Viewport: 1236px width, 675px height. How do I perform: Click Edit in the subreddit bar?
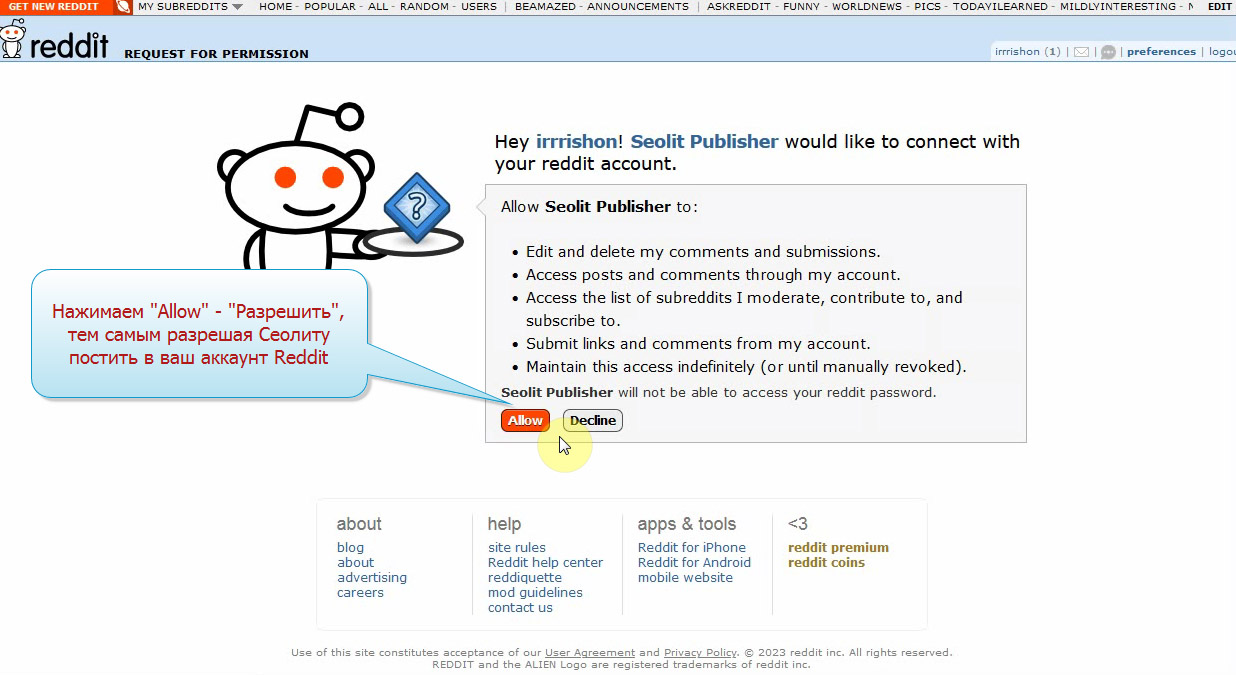point(1219,7)
